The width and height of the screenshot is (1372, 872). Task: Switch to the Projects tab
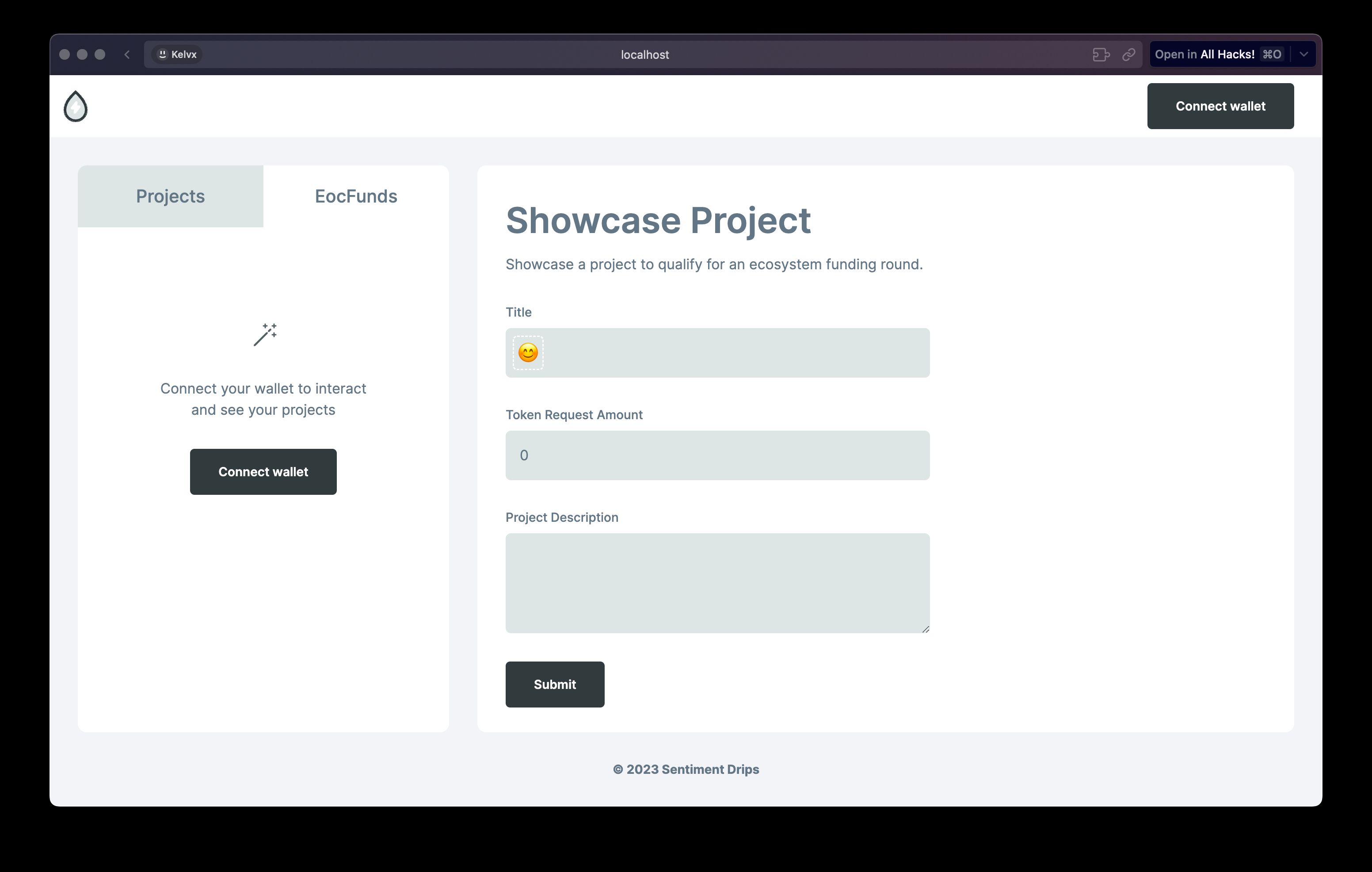tap(170, 196)
